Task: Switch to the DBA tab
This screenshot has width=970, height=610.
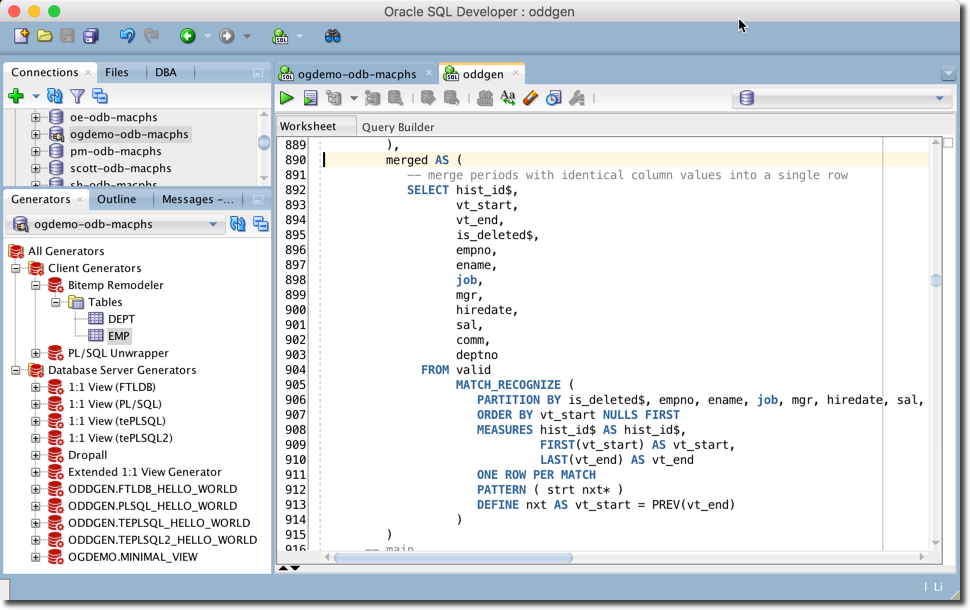Action: tap(166, 72)
